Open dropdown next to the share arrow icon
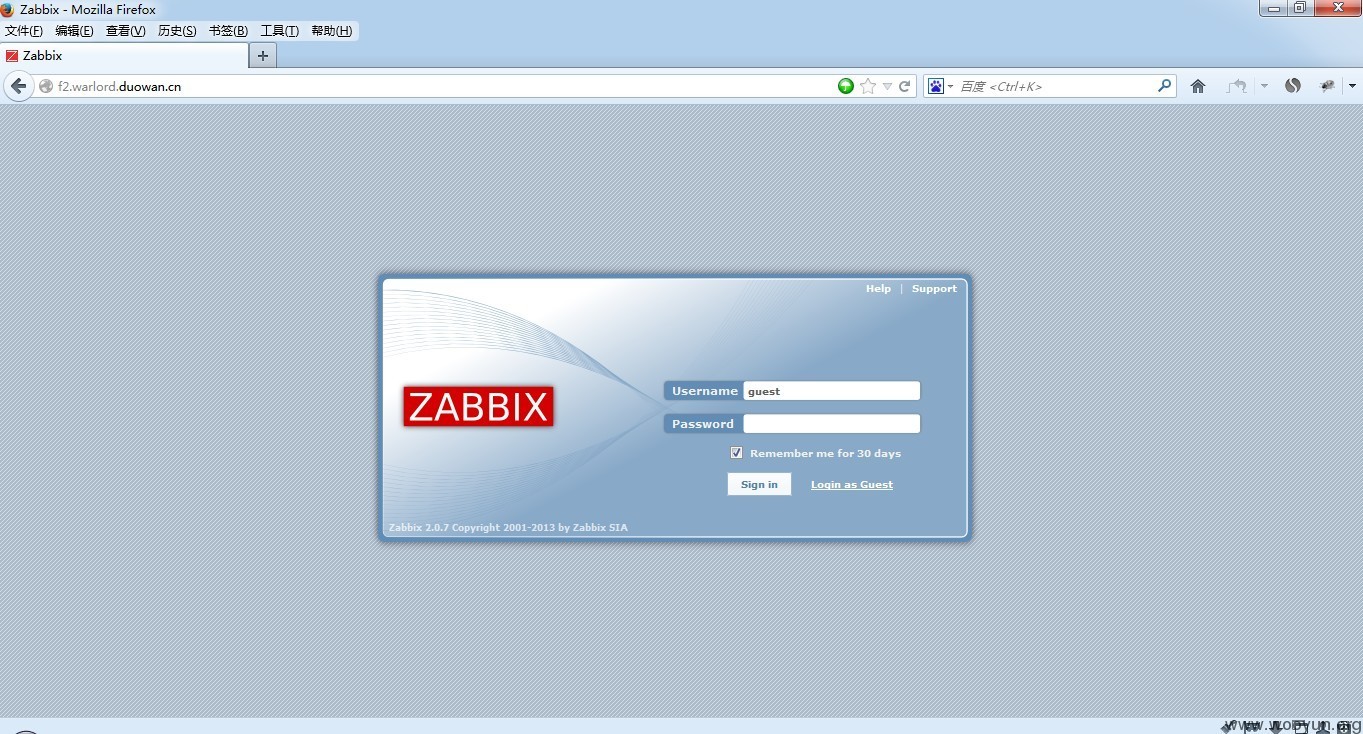Image resolution: width=1363 pixels, height=734 pixels. pyautogui.click(x=1264, y=86)
